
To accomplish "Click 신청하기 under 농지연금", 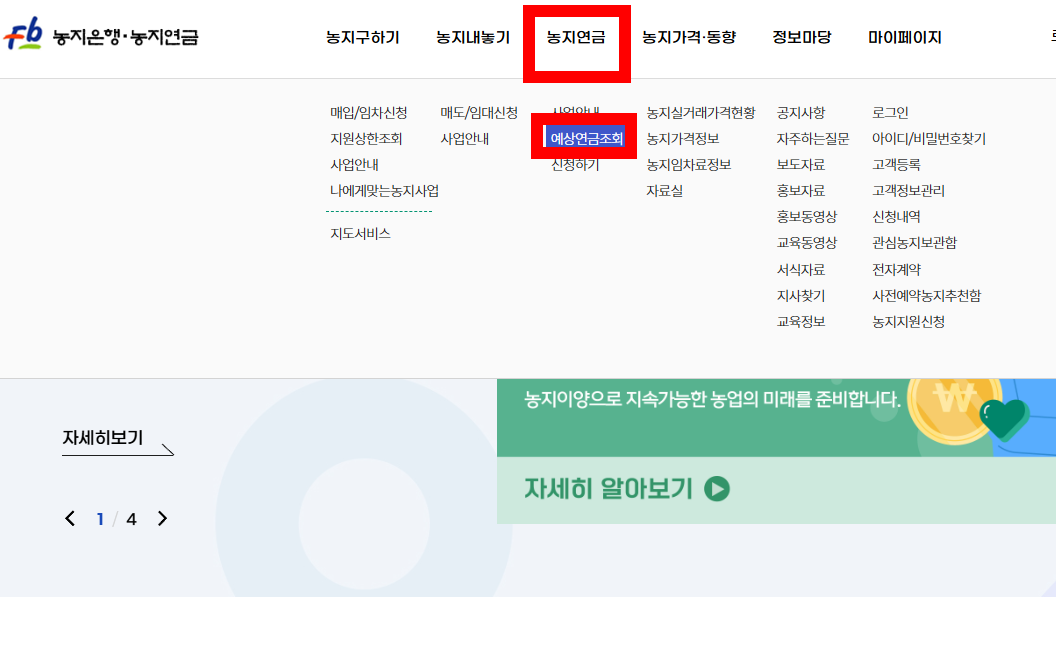I will (x=575, y=165).
